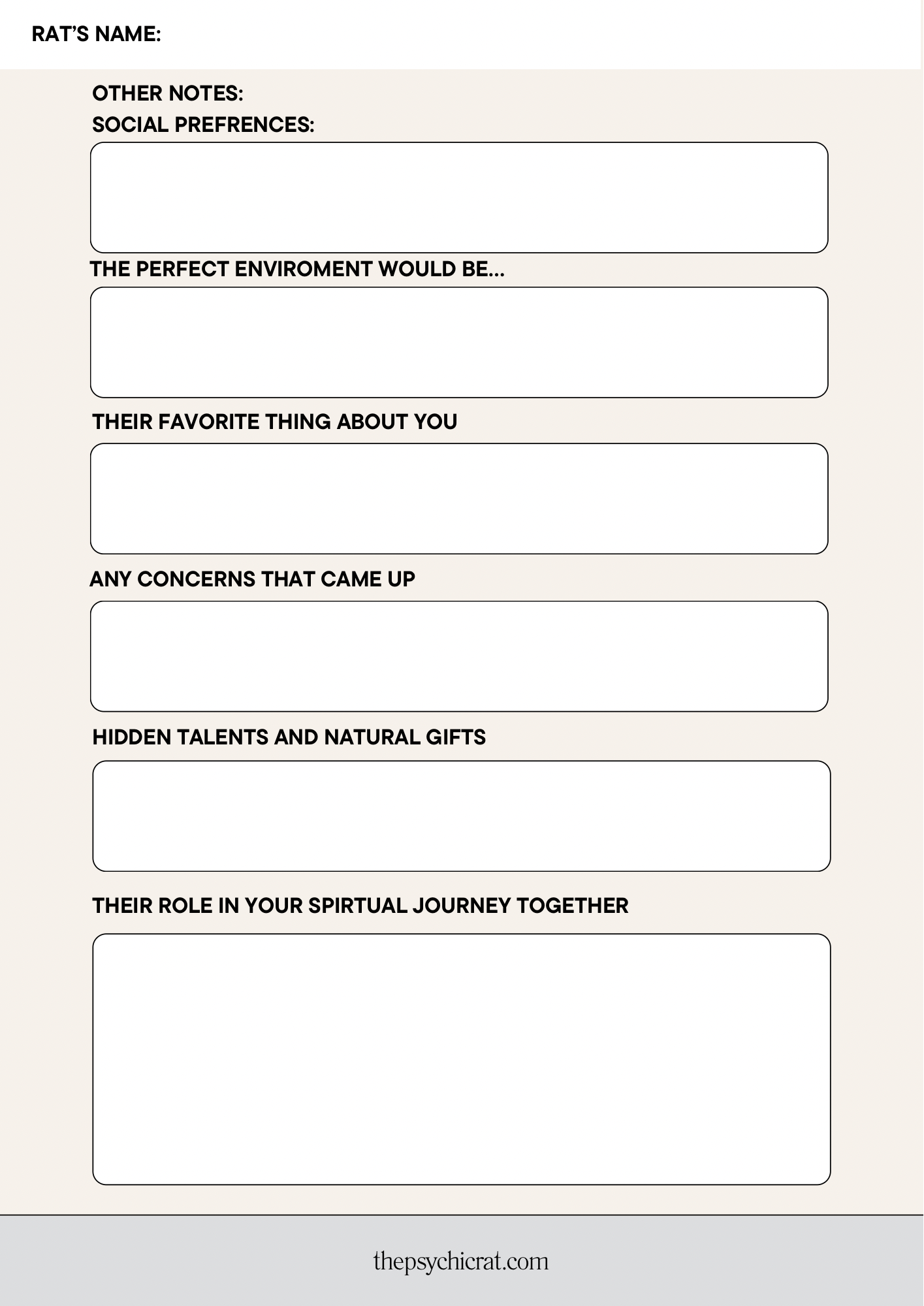The height and width of the screenshot is (1306, 924).
Task: Click the large Spirtual Journey Together box
Action: (x=461, y=1059)
